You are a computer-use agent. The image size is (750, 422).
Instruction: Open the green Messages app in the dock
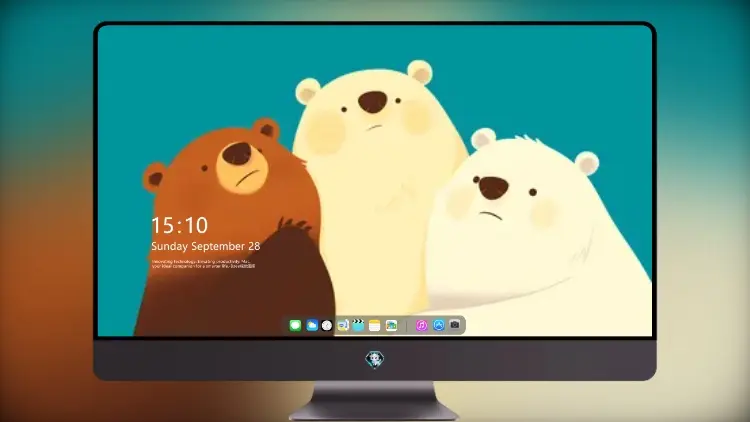[295, 325]
